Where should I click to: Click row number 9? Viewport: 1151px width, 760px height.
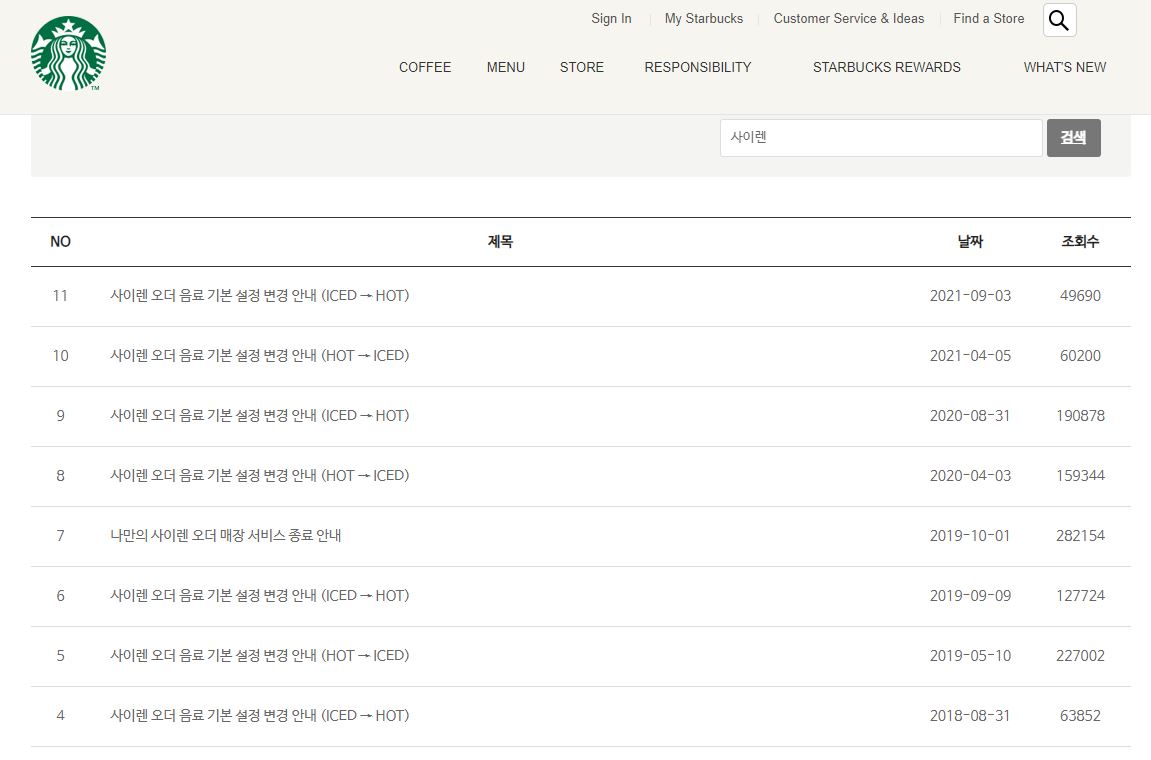pos(60,416)
